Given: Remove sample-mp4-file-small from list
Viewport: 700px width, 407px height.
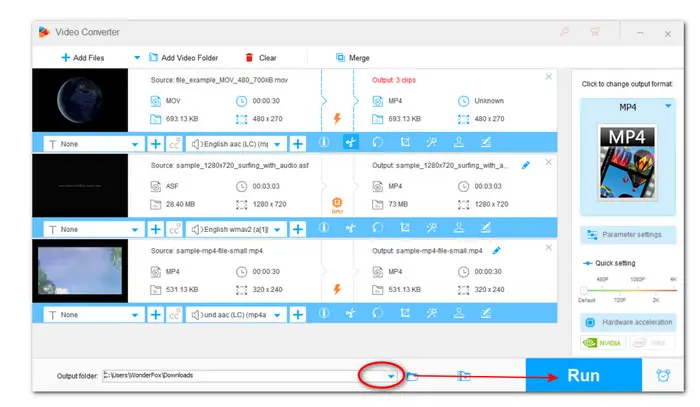Looking at the screenshot, I should coord(549,247).
